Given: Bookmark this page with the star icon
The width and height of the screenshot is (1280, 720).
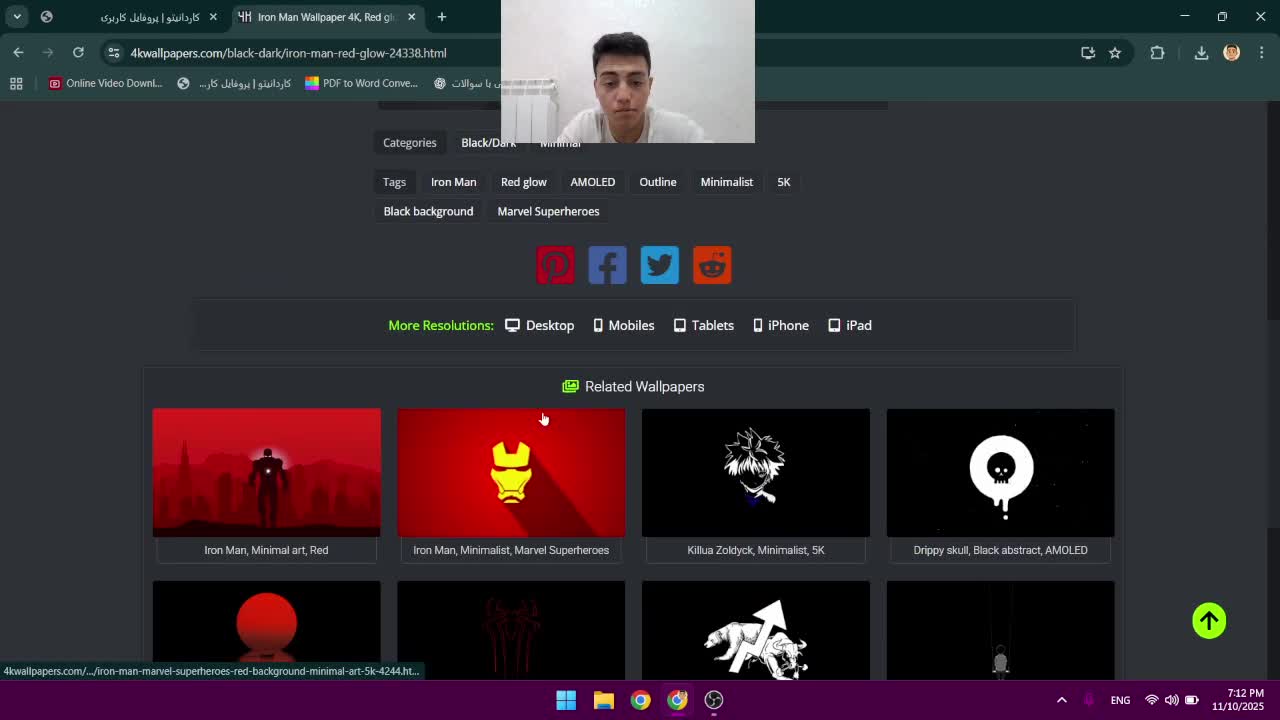Looking at the screenshot, I should coord(1115,53).
